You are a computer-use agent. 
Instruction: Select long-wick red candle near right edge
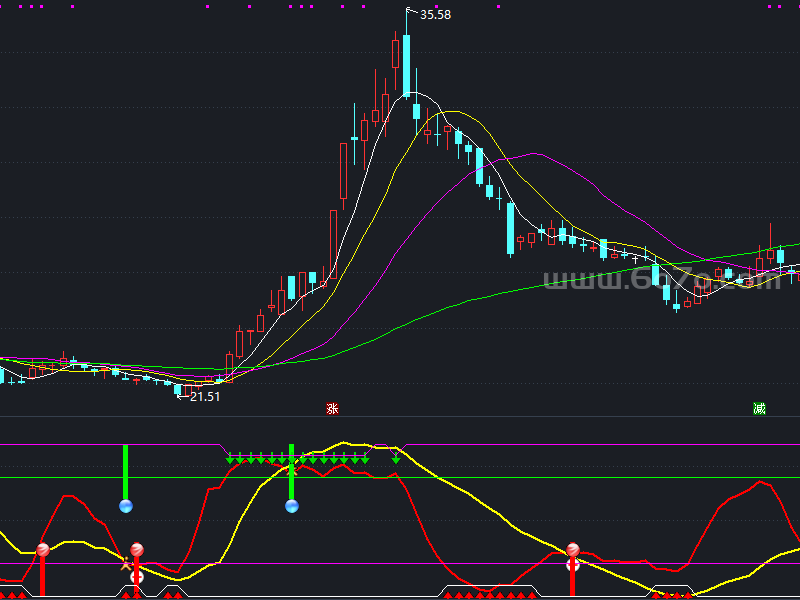click(x=770, y=255)
